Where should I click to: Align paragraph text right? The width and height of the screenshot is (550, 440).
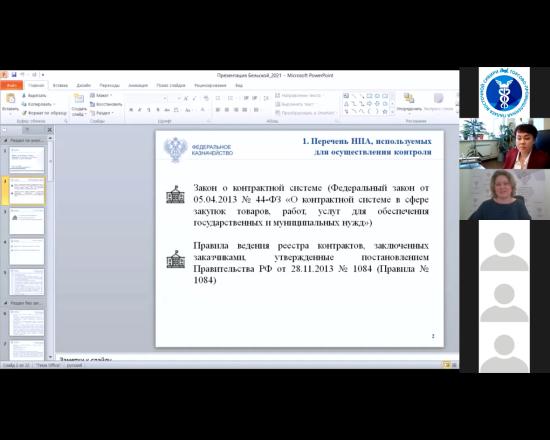click(x=236, y=110)
